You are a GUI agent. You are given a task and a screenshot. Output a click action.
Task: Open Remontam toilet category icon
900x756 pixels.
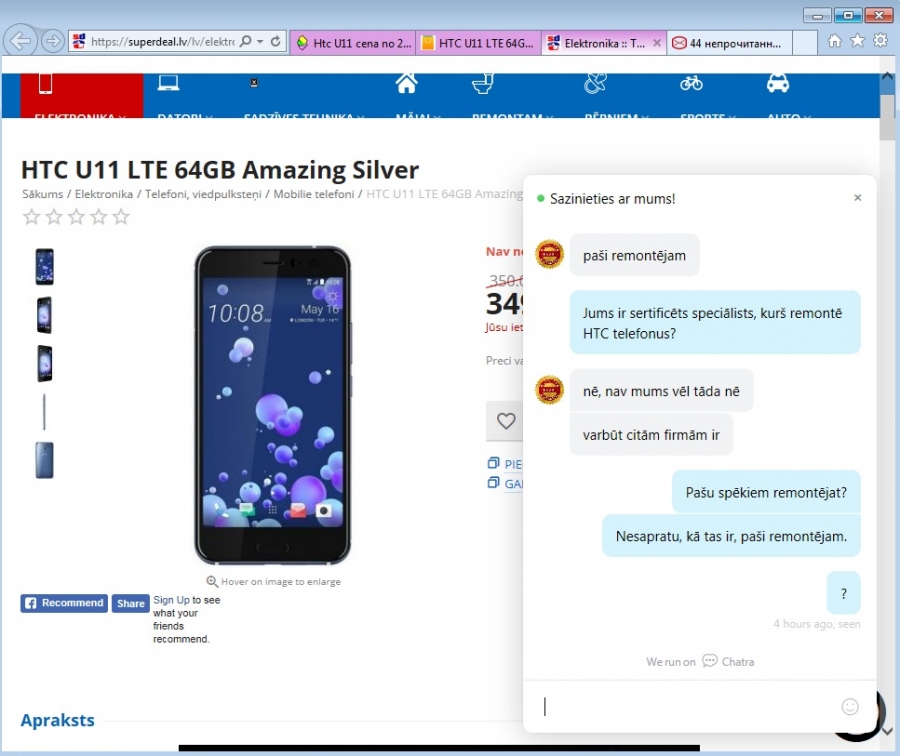click(483, 84)
